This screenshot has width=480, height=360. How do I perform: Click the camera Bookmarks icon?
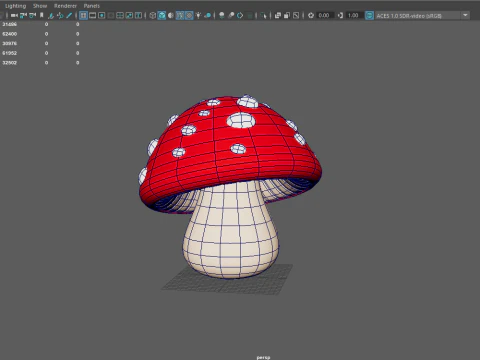coord(42,15)
